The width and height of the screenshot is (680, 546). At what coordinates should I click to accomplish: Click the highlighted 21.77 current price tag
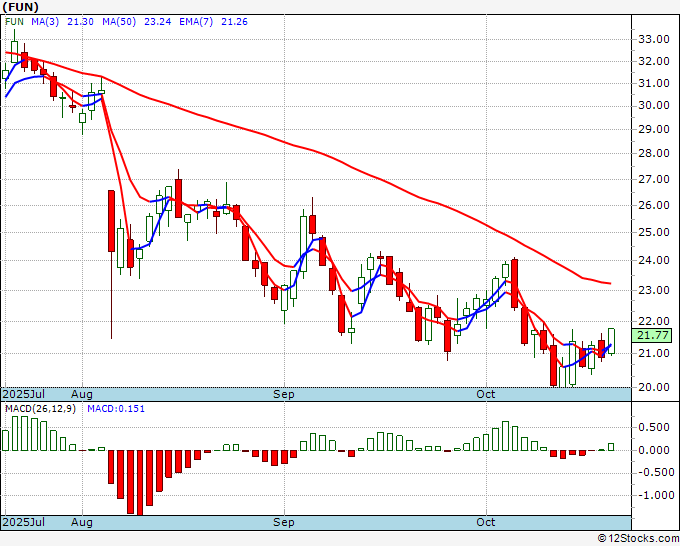click(652, 335)
